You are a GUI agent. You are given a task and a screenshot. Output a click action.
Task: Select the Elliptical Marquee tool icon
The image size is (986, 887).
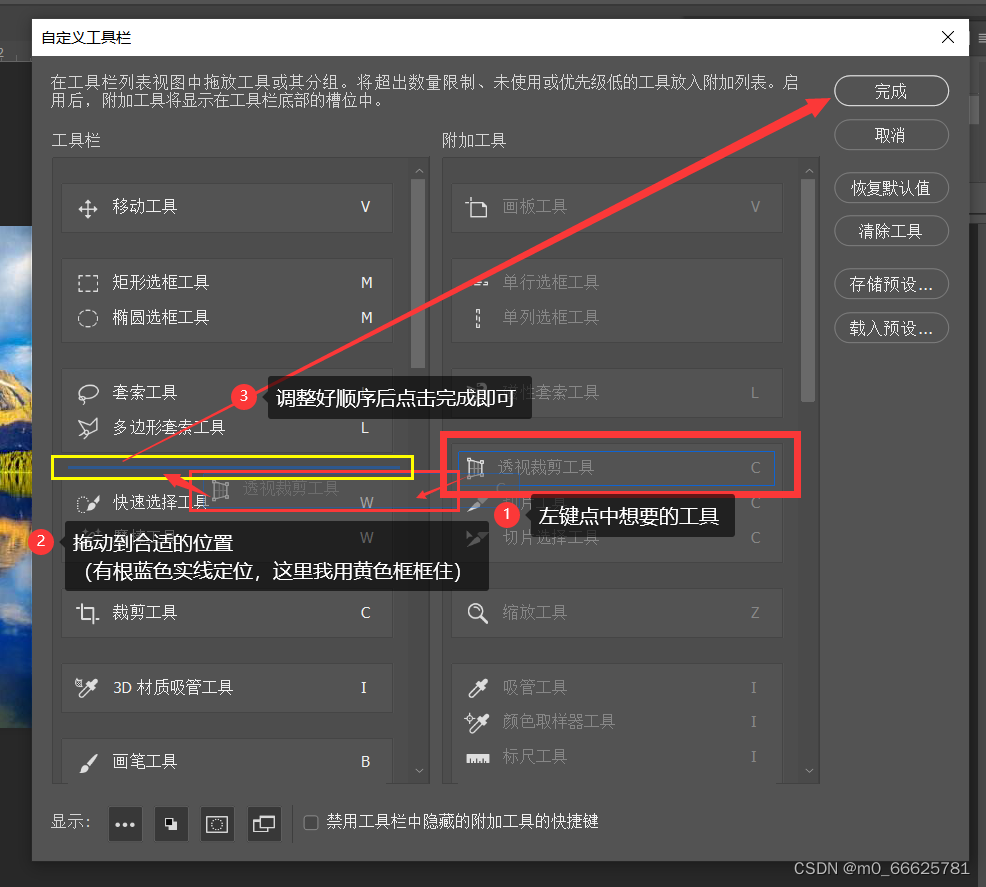click(x=87, y=318)
